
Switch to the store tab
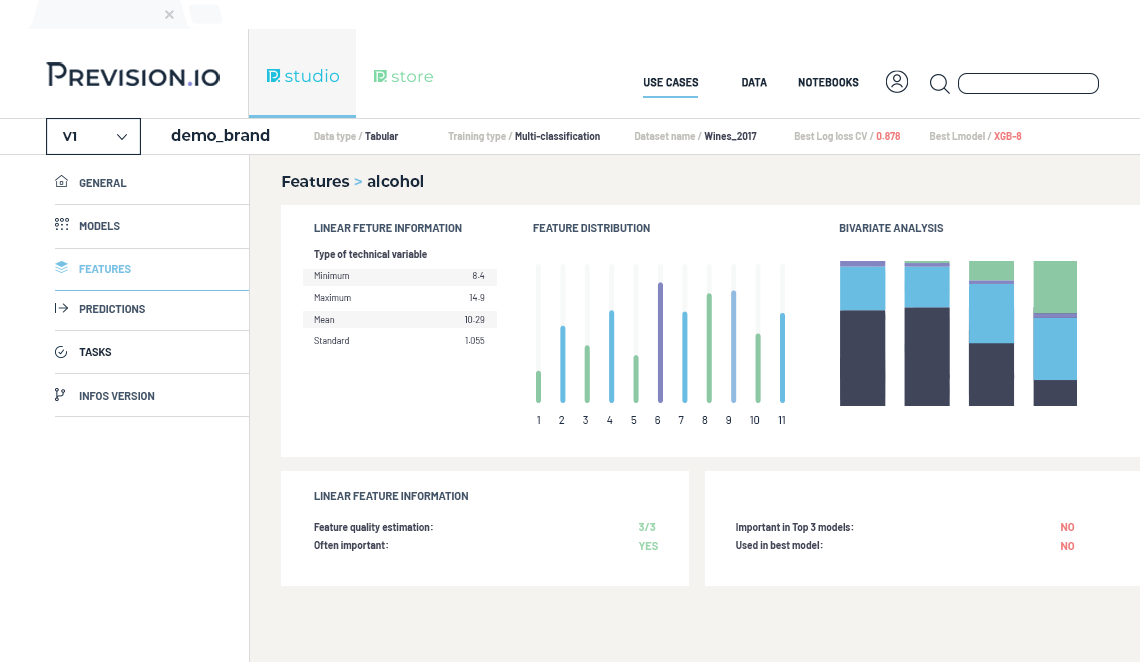point(403,76)
